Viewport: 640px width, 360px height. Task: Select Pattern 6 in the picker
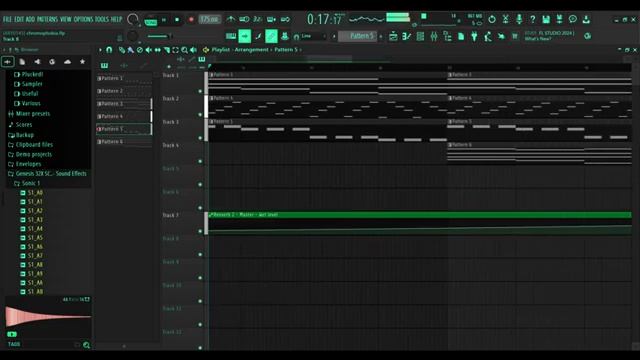click(x=124, y=142)
